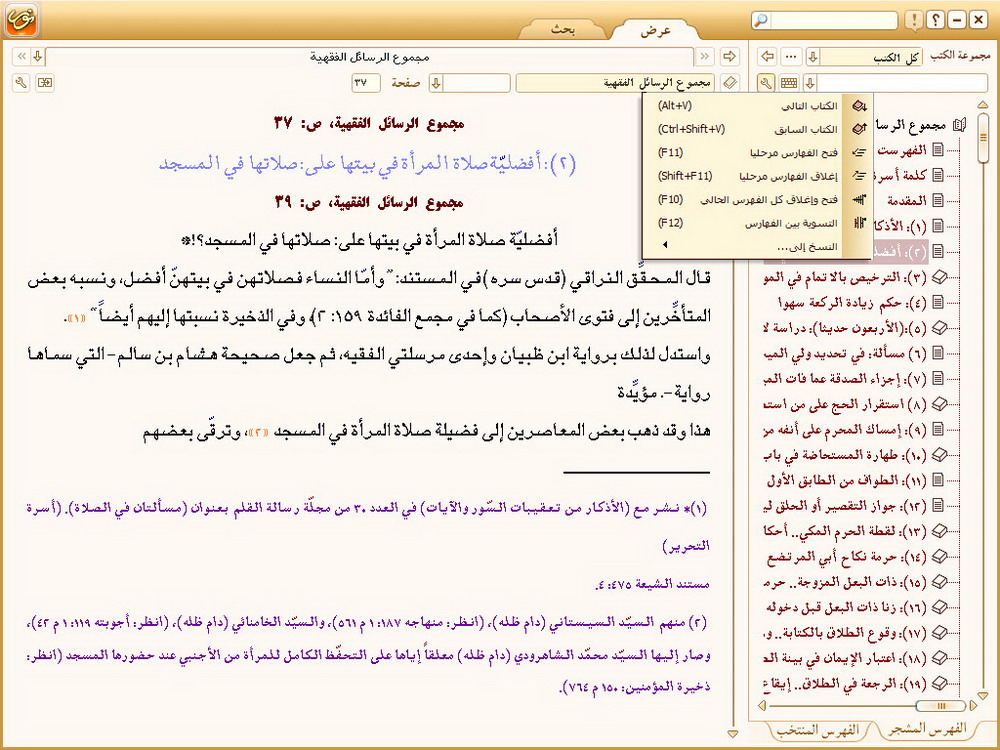Screen dimensions: 1000x750
Task: Click the exclamation mark info button
Action: (914, 20)
